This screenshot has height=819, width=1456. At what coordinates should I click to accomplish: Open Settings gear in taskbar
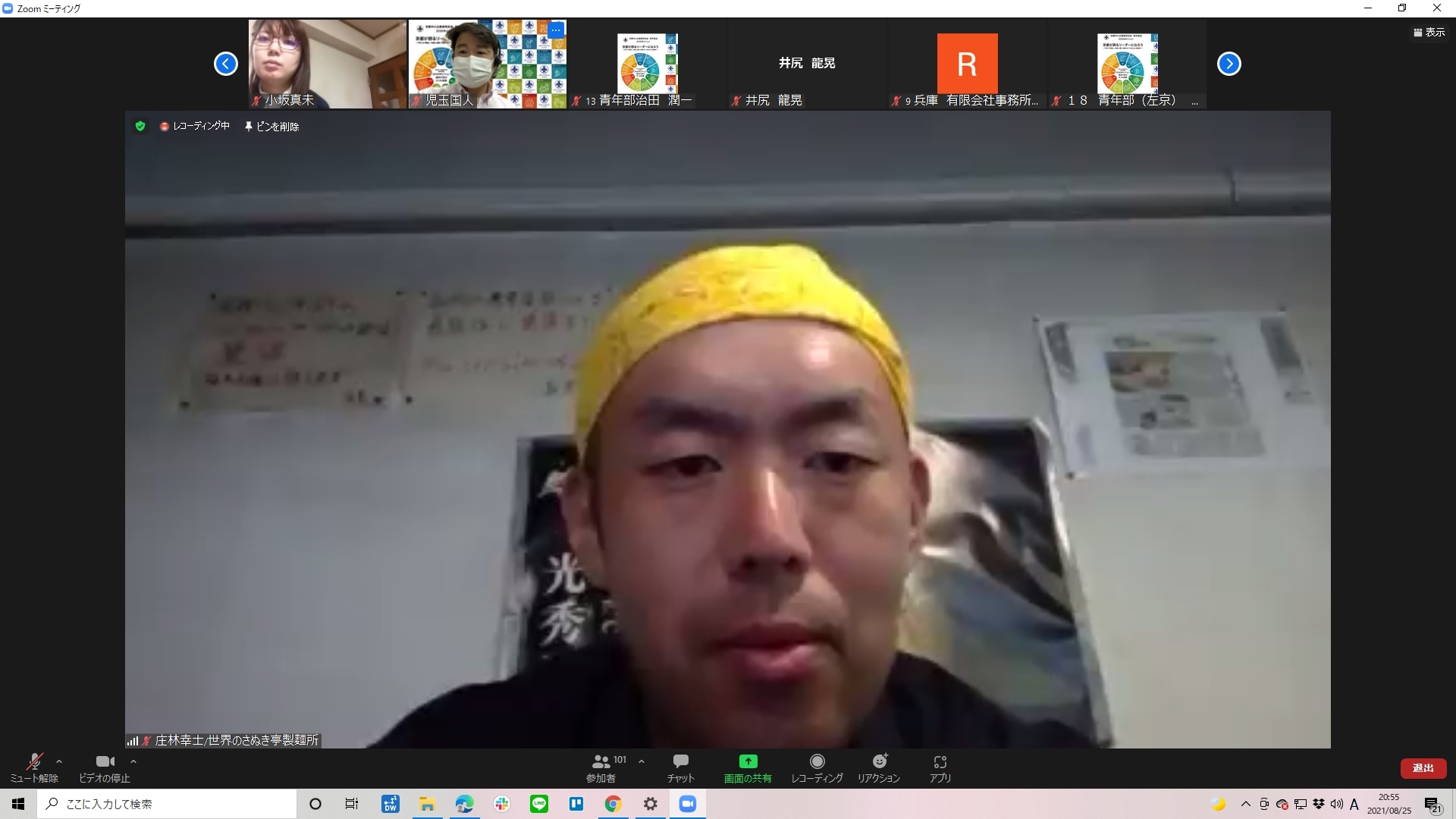[x=651, y=804]
